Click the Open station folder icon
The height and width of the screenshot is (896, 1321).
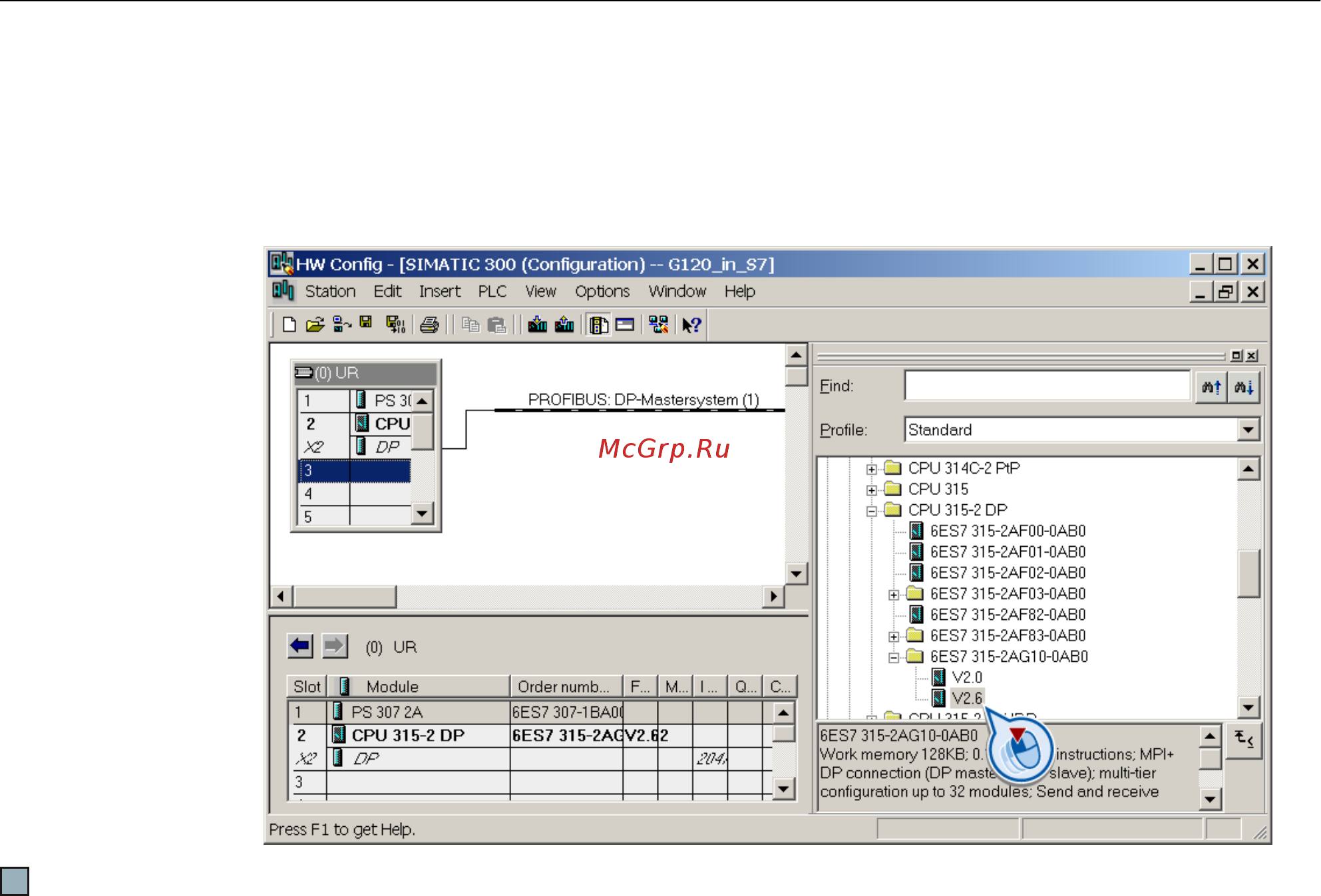click(x=315, y=325)
